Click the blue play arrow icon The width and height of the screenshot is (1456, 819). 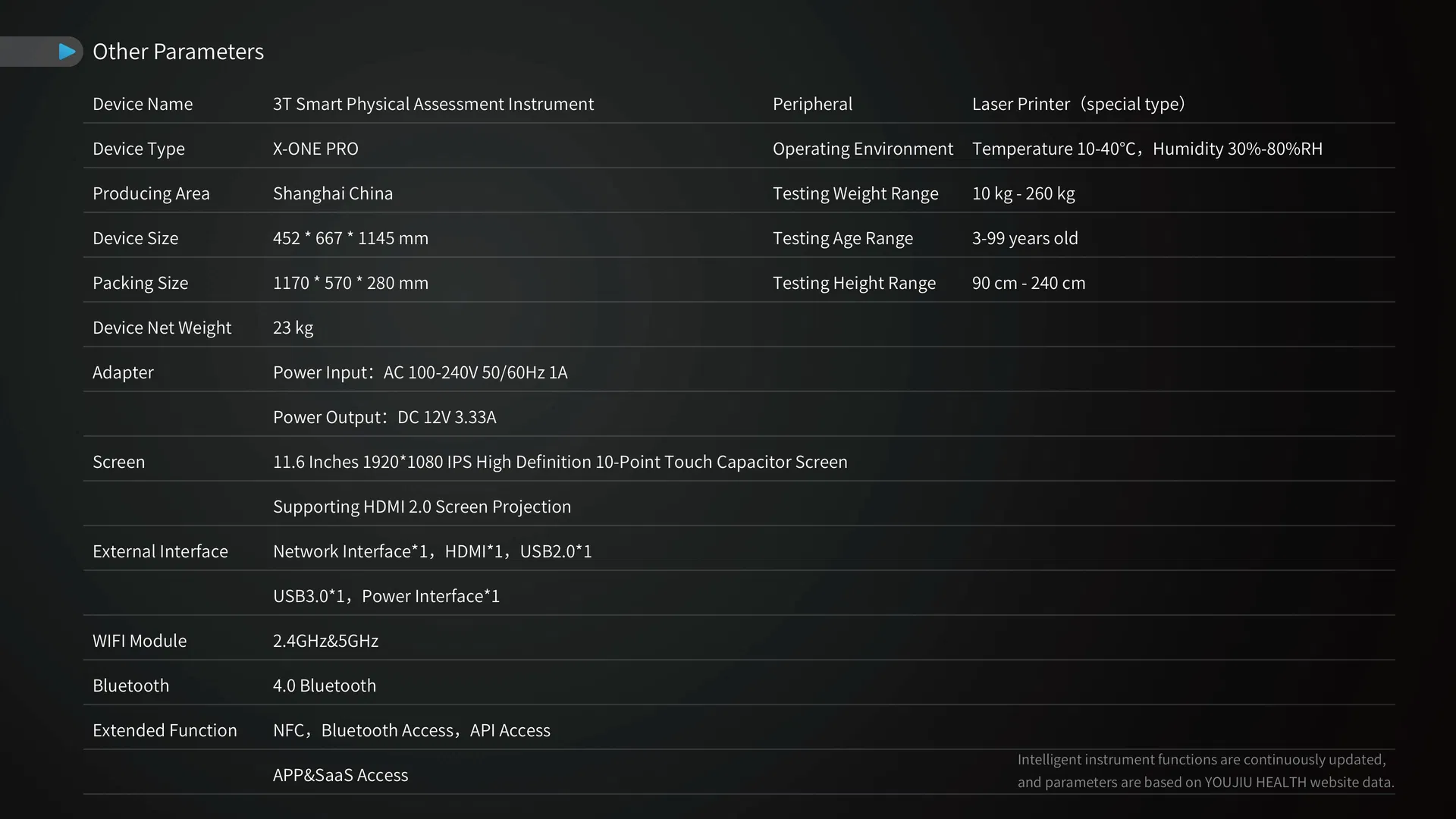coord(67,52)
